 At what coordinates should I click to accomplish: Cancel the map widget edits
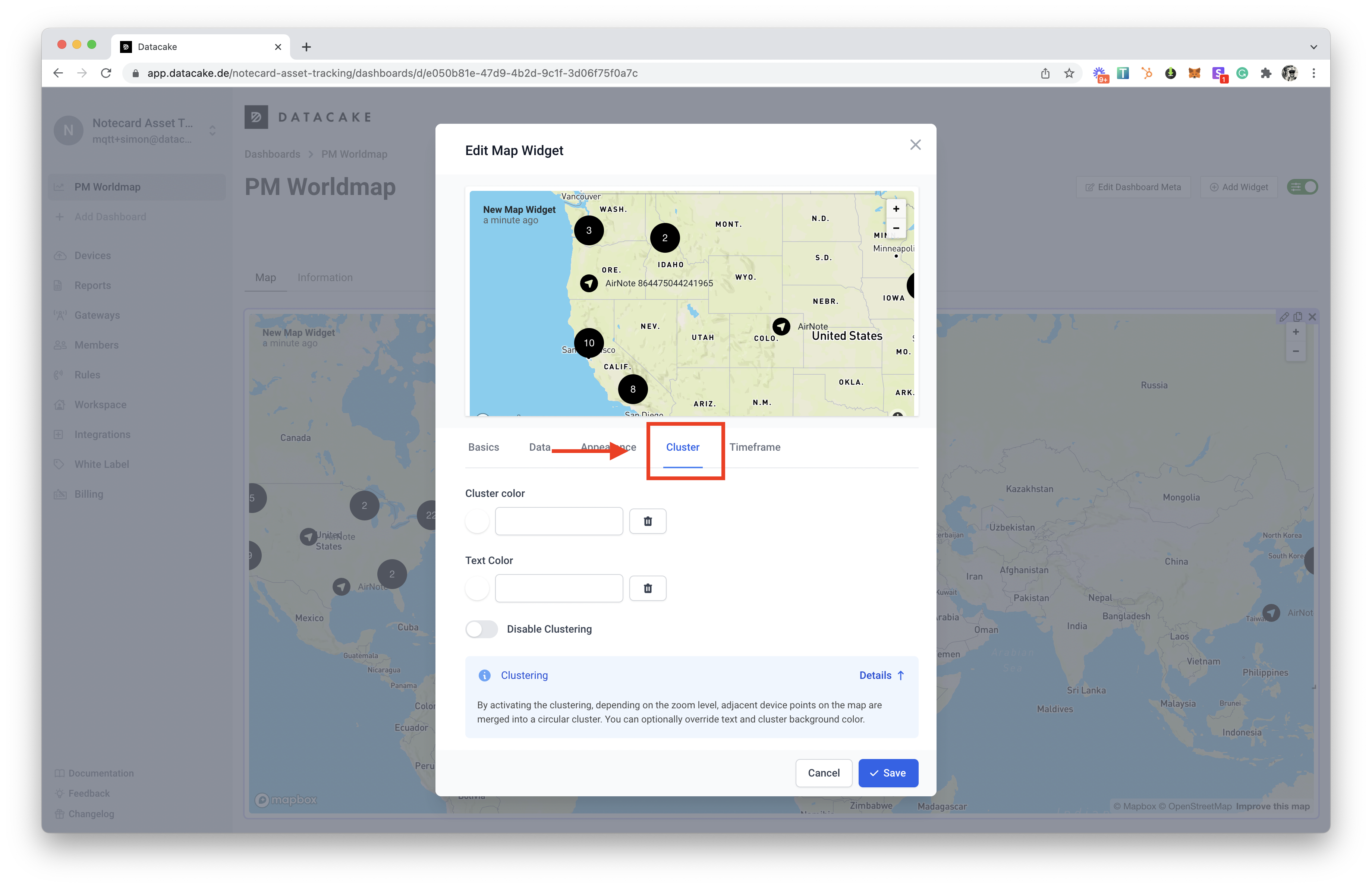coord(823,773)
